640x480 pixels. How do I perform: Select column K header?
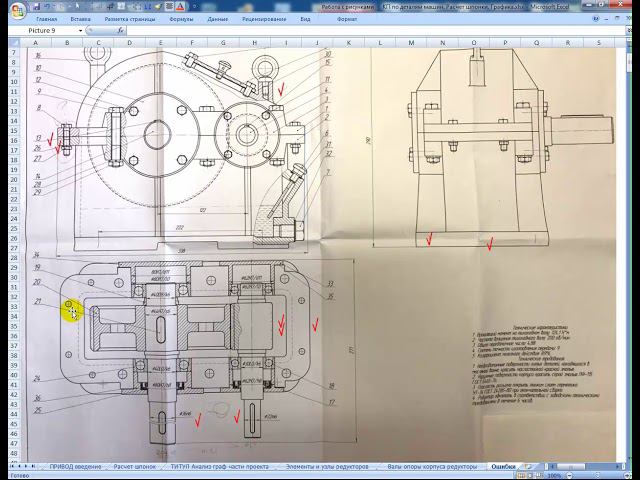[x=349, y=42]
